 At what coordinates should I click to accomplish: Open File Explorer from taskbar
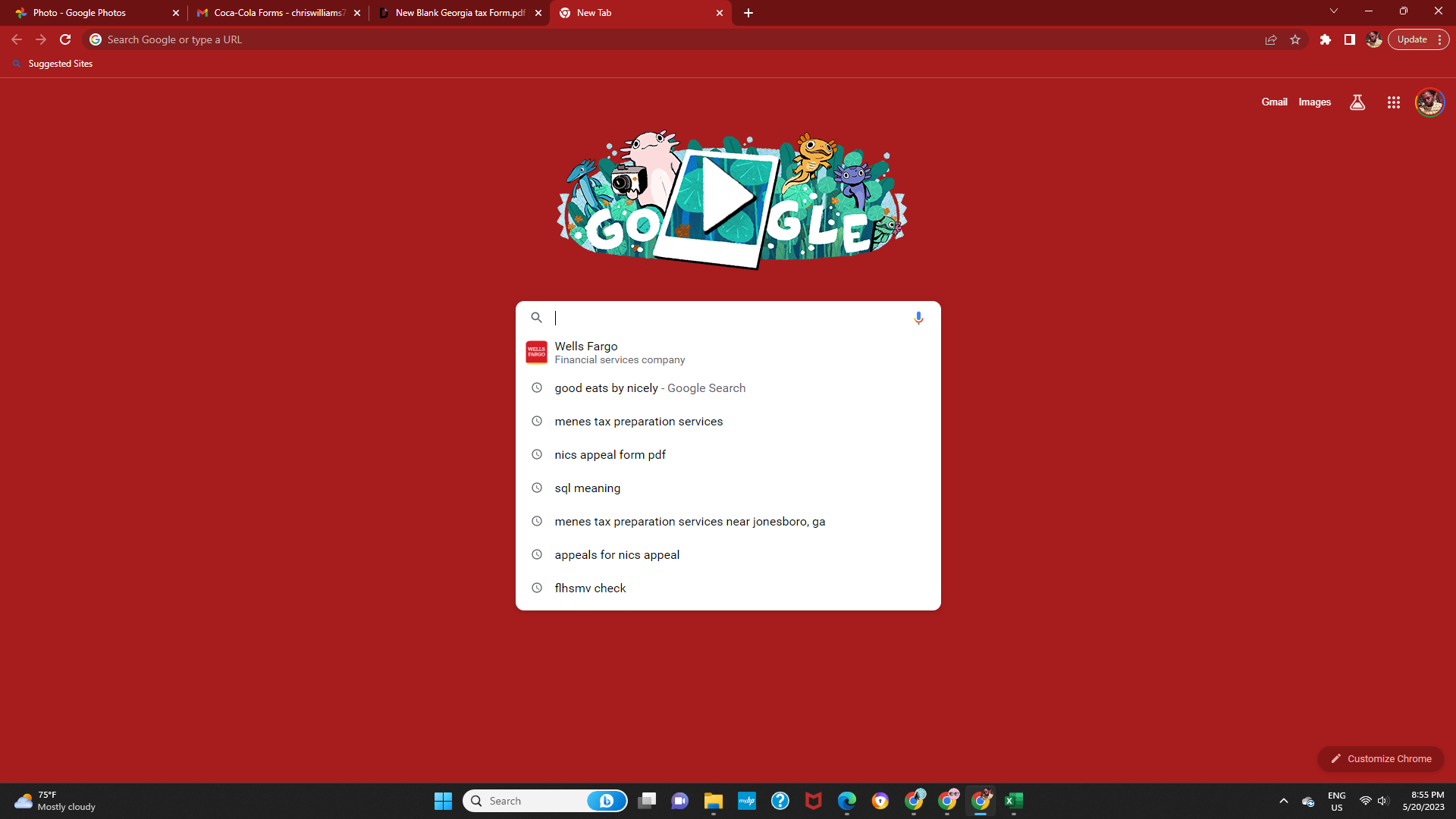(x=714, y=801)
